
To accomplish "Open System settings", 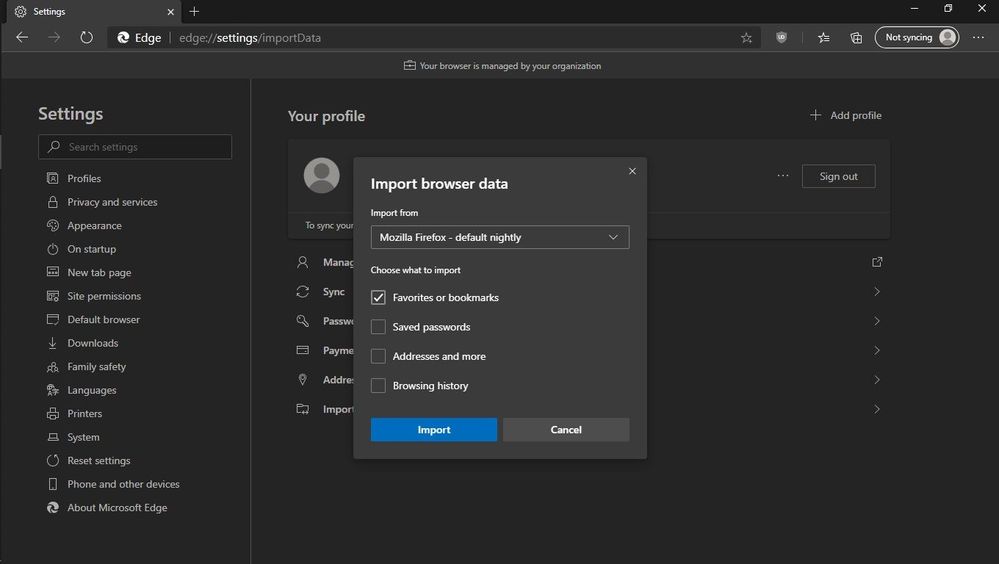I will click(x=83, y=437).
